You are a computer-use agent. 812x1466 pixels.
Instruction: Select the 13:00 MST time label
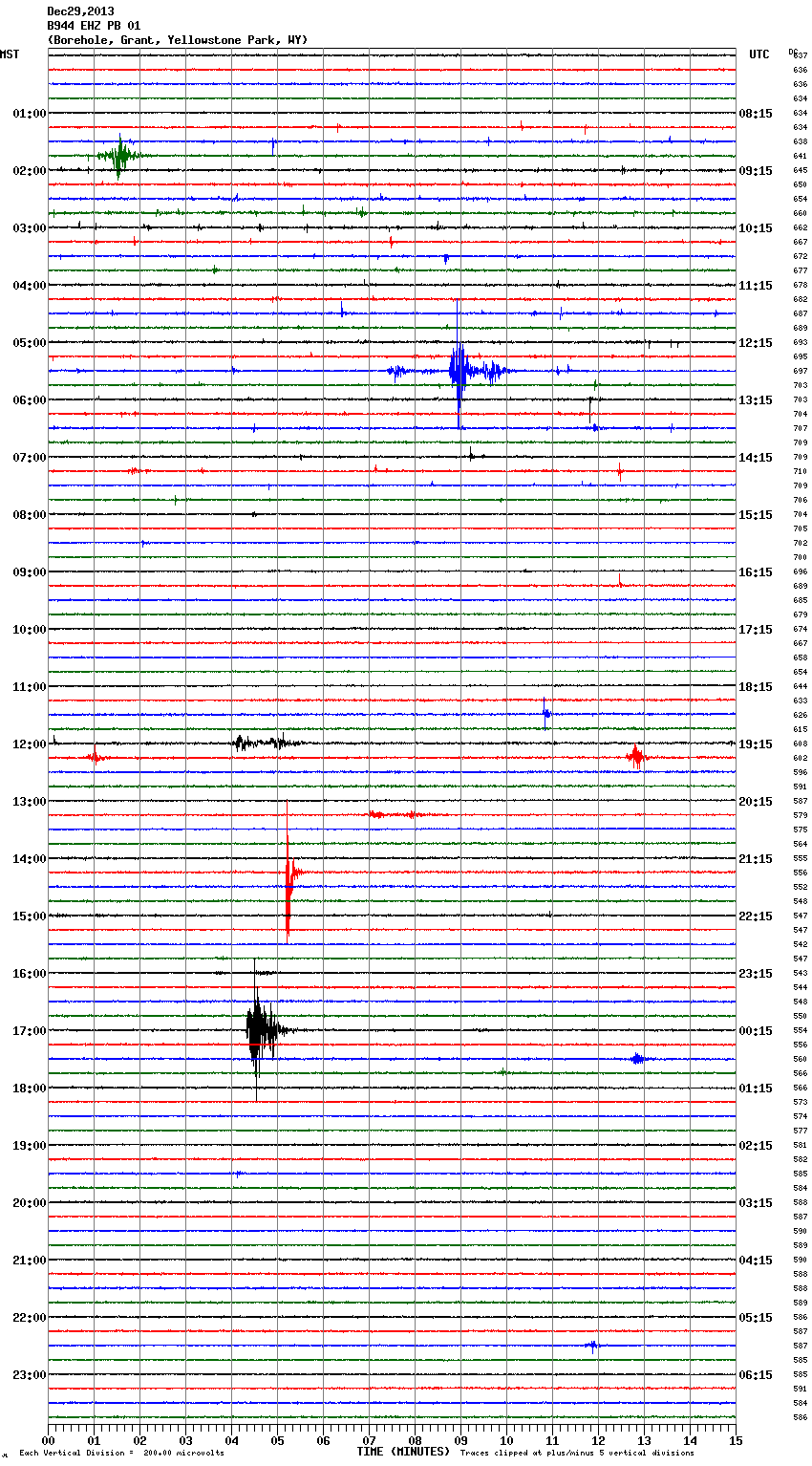(x=29, y=802)
